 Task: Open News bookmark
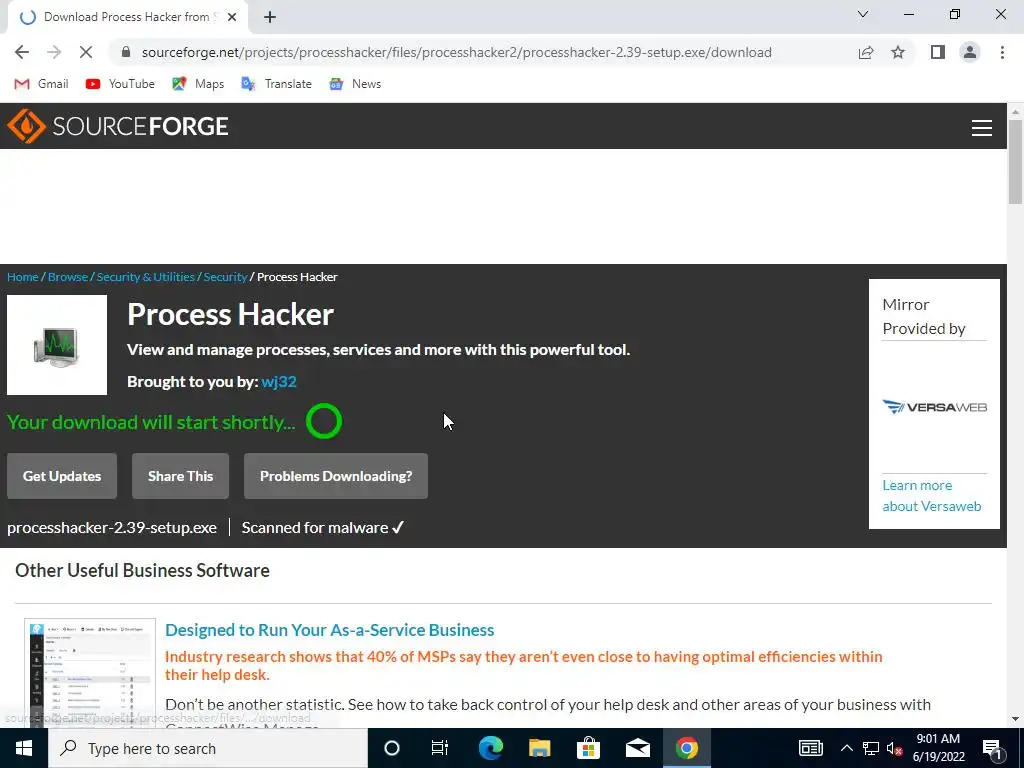(355, 84)
